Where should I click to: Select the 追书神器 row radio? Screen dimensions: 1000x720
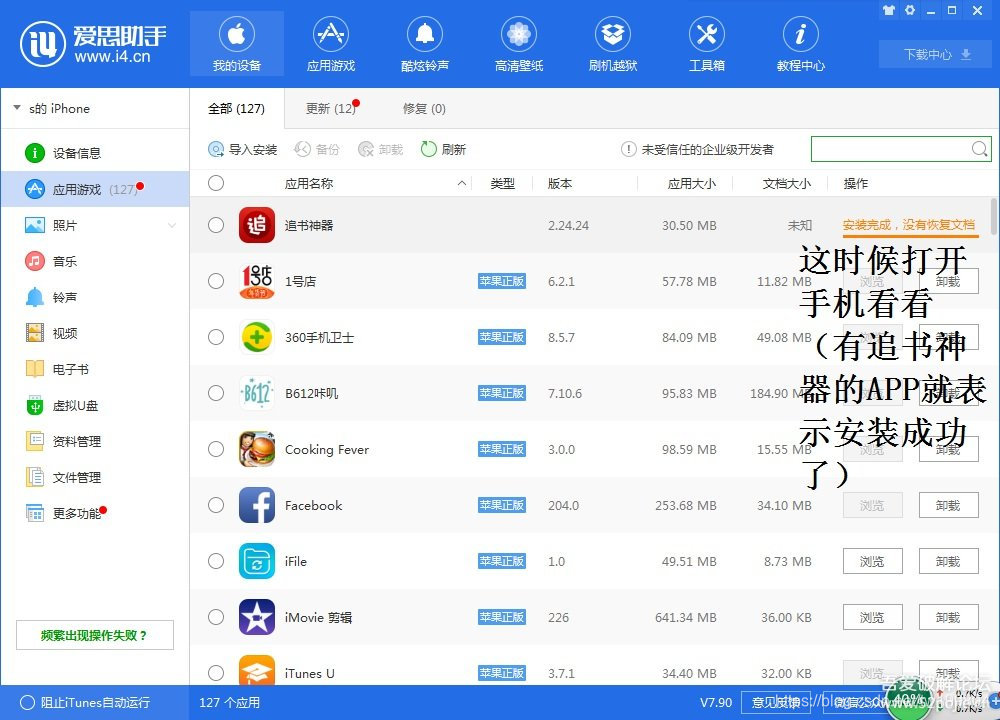point(216,225)
